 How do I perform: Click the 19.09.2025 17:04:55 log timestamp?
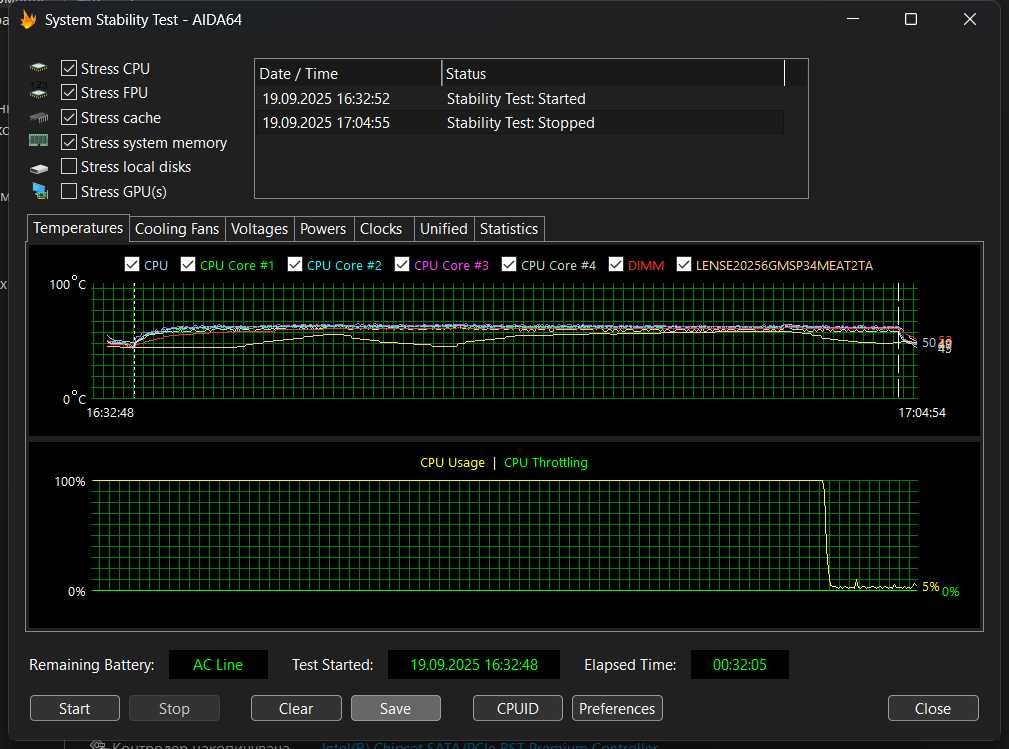[x=326, y=123]
